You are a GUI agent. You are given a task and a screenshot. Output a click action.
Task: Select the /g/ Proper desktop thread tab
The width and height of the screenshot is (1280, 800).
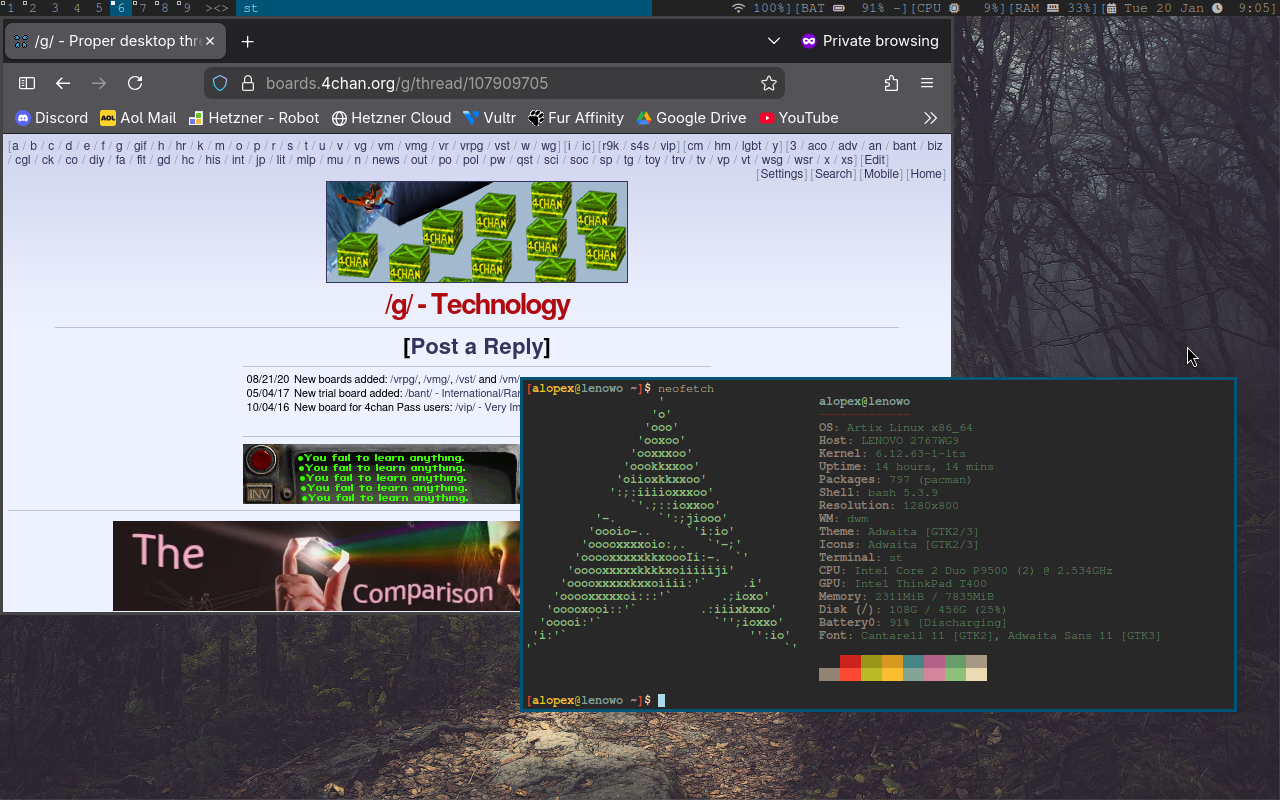point(116,41)
